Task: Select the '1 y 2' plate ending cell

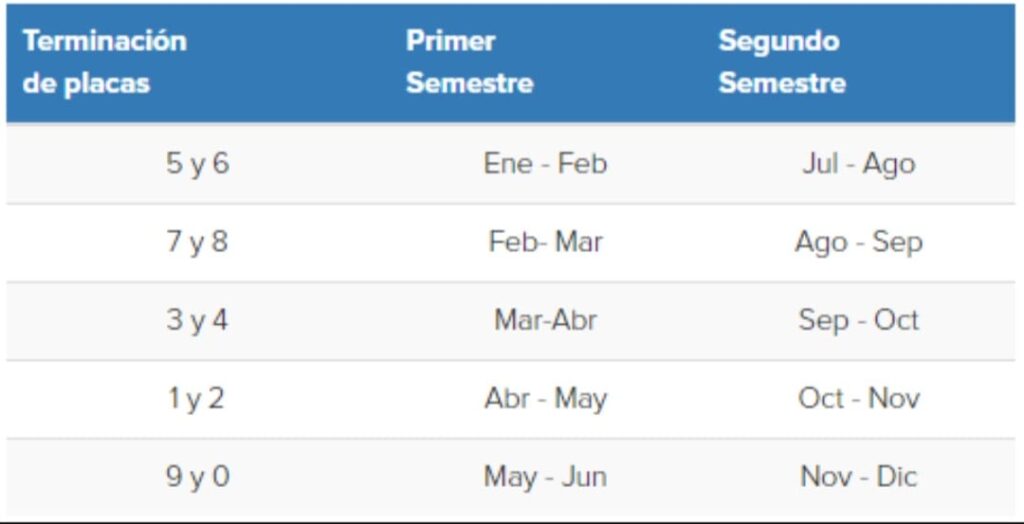Action: [x=197, y=398]
